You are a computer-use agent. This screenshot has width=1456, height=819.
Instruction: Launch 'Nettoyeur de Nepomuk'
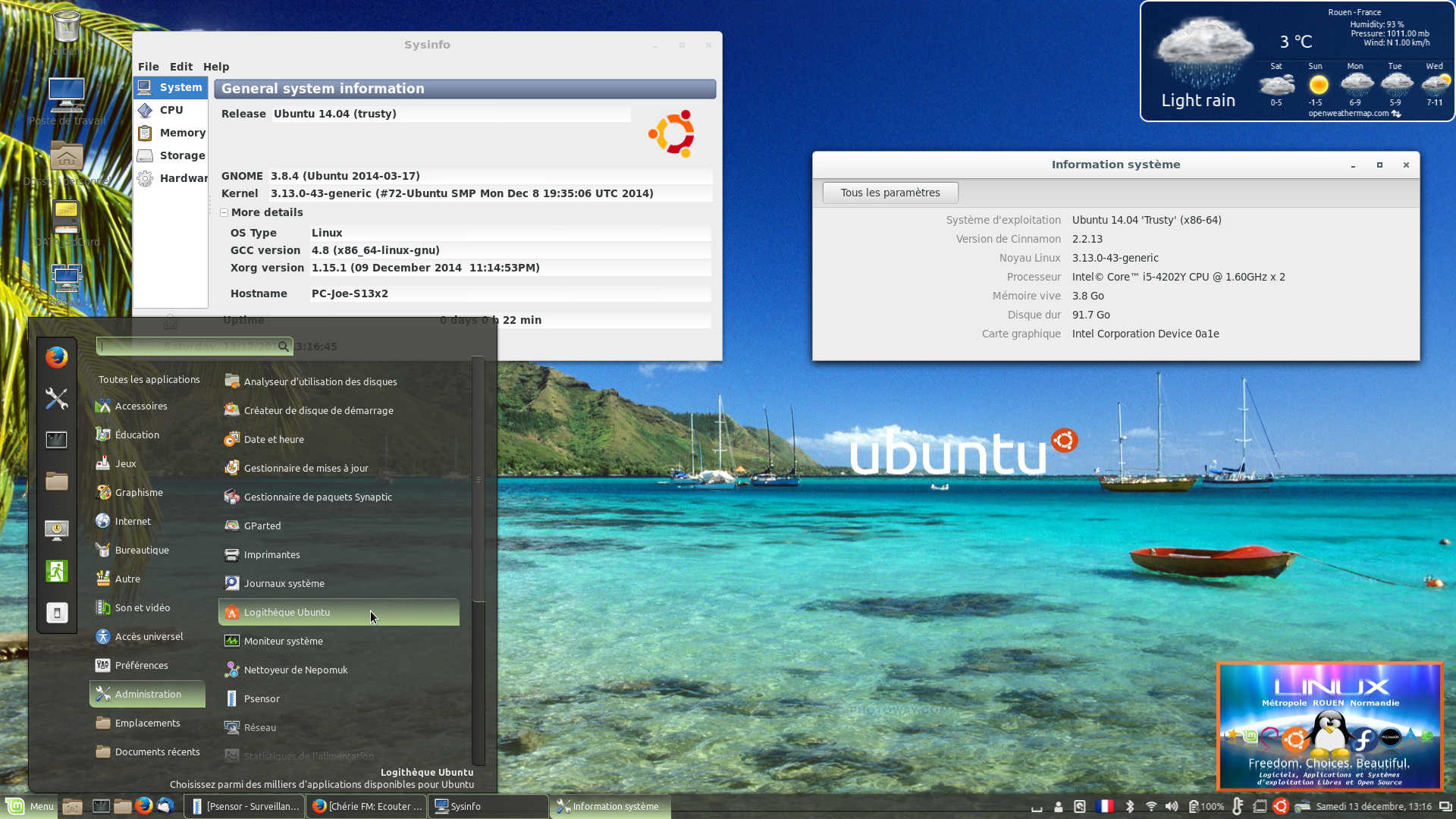(x=339, y=670)
